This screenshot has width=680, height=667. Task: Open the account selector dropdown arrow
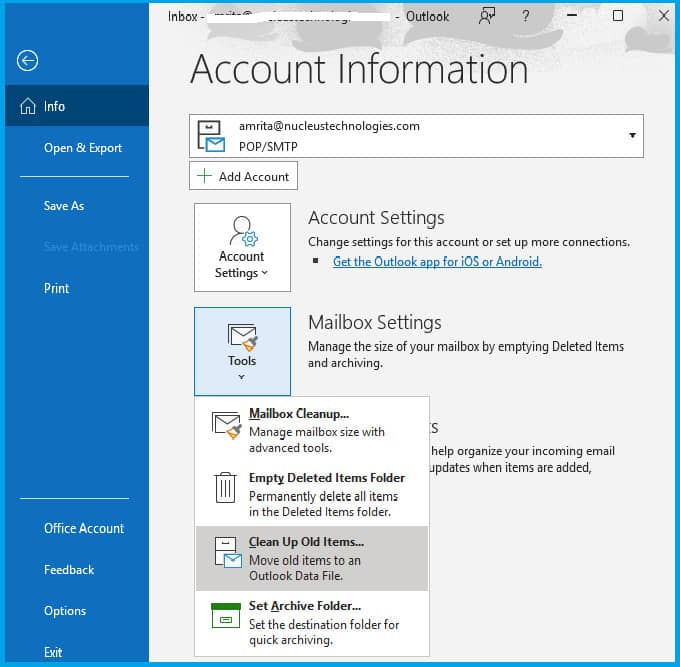click(x=632, y=135)
